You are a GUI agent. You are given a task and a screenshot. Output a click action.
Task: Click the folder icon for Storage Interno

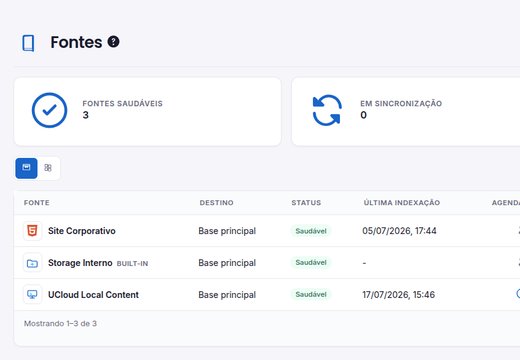[x=32, y=263]
